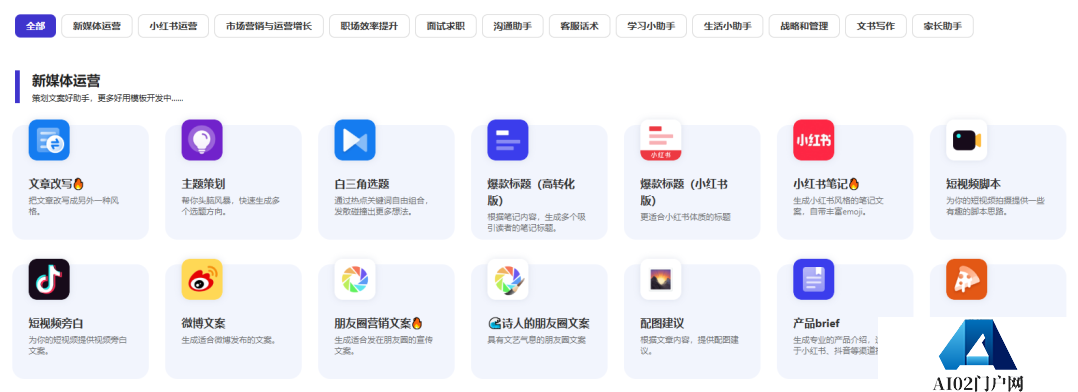Open the 配图建议 picture icon
This screenshot has height=392, width=1078.
(x=661, y=279)
